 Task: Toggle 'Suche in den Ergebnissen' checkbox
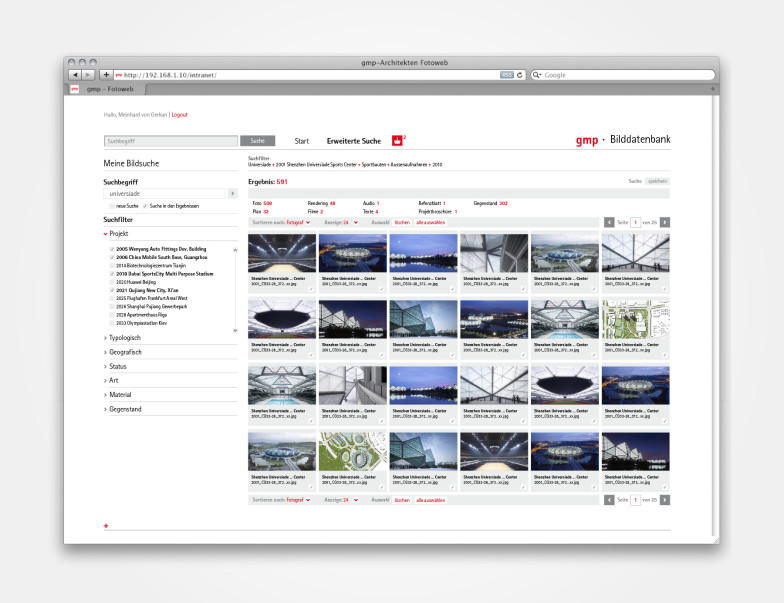[145, 206]
